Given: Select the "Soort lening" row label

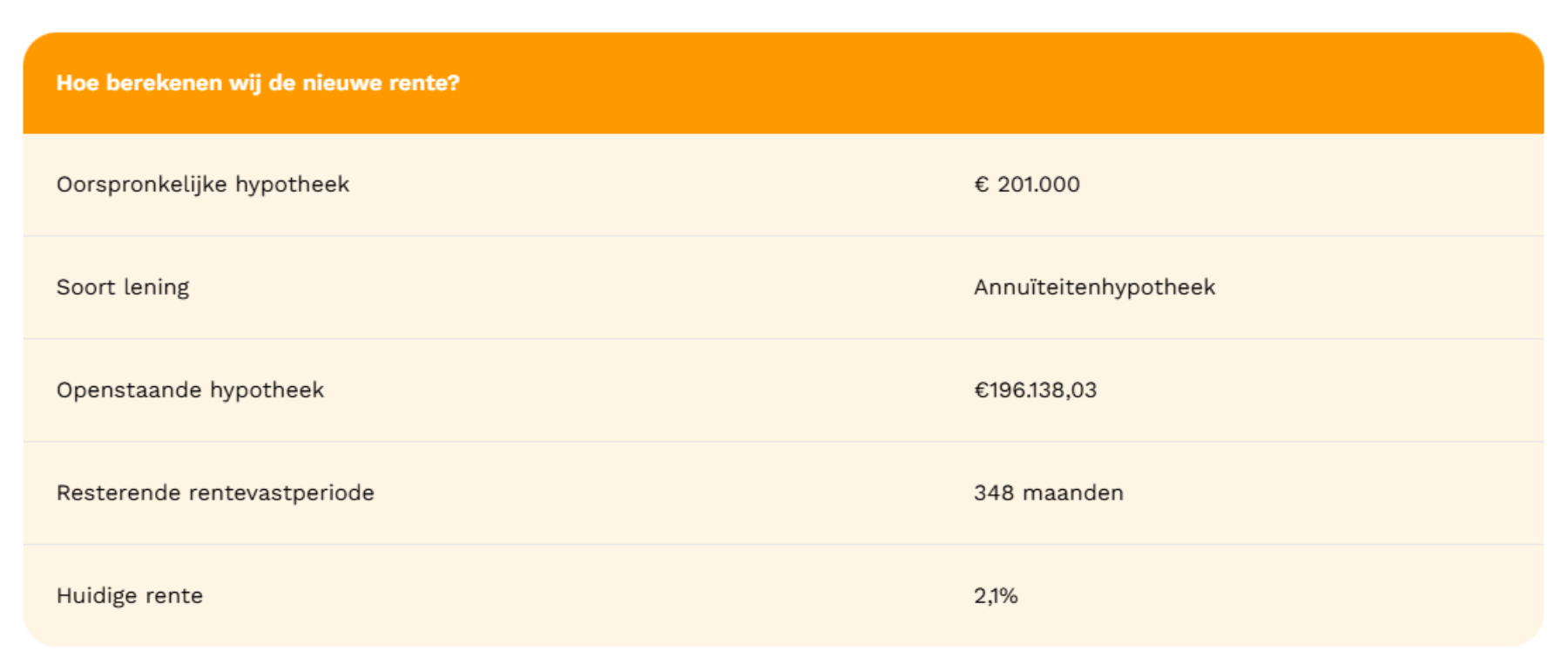Looking at the screenshot, I should pos(122,288).
